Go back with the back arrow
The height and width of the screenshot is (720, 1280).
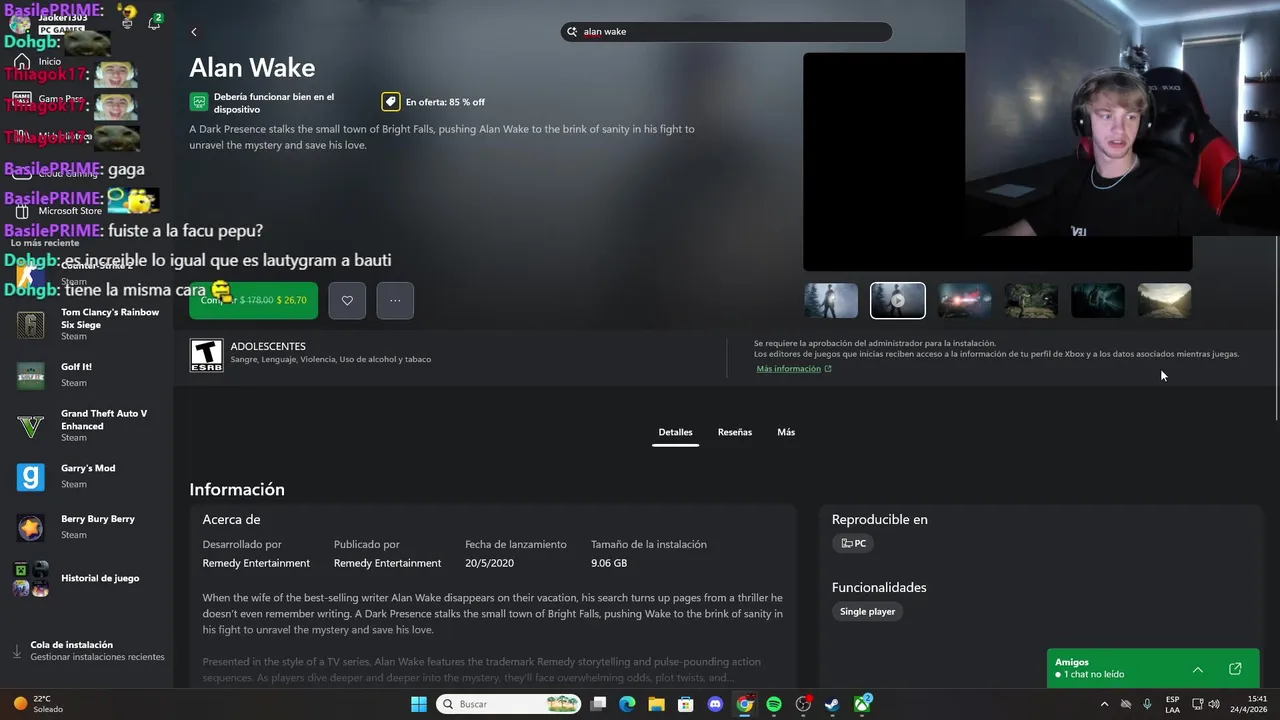(x=194, y=32)
